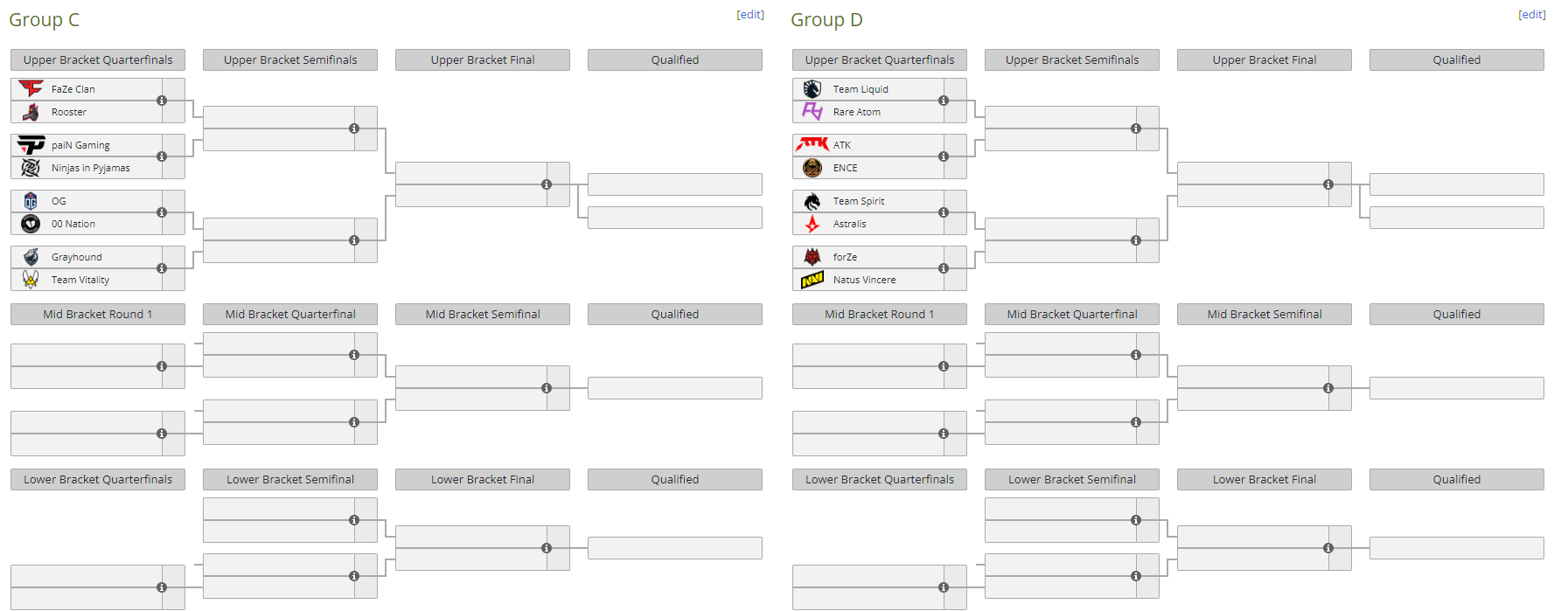The width and height of the screenshot is (1568, 611).
Task: Open match info for forZe vs Natus Vincere
Action: pos(944,268)
